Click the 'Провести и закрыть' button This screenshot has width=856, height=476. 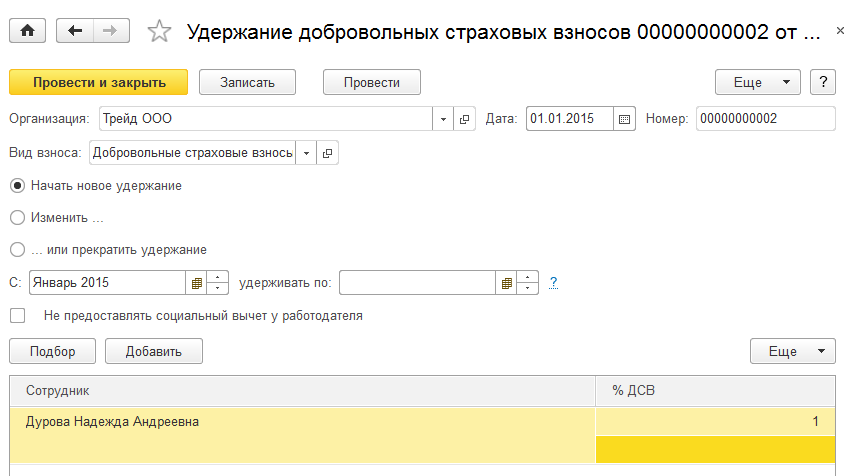(98, 82)
